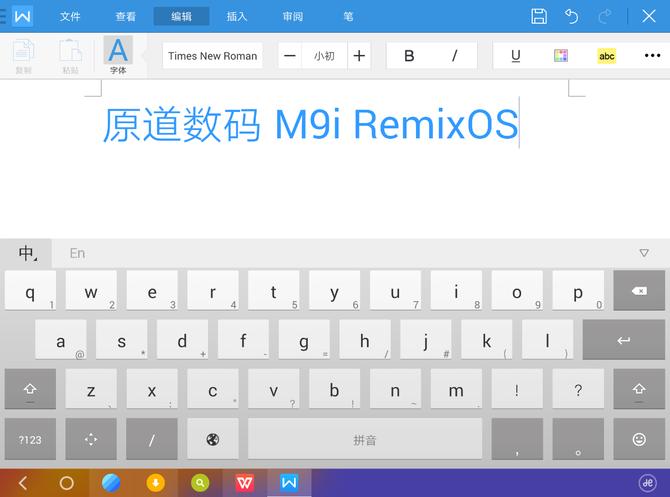
Task: Open the 文件 menu
Action: (x=70, y=16)
